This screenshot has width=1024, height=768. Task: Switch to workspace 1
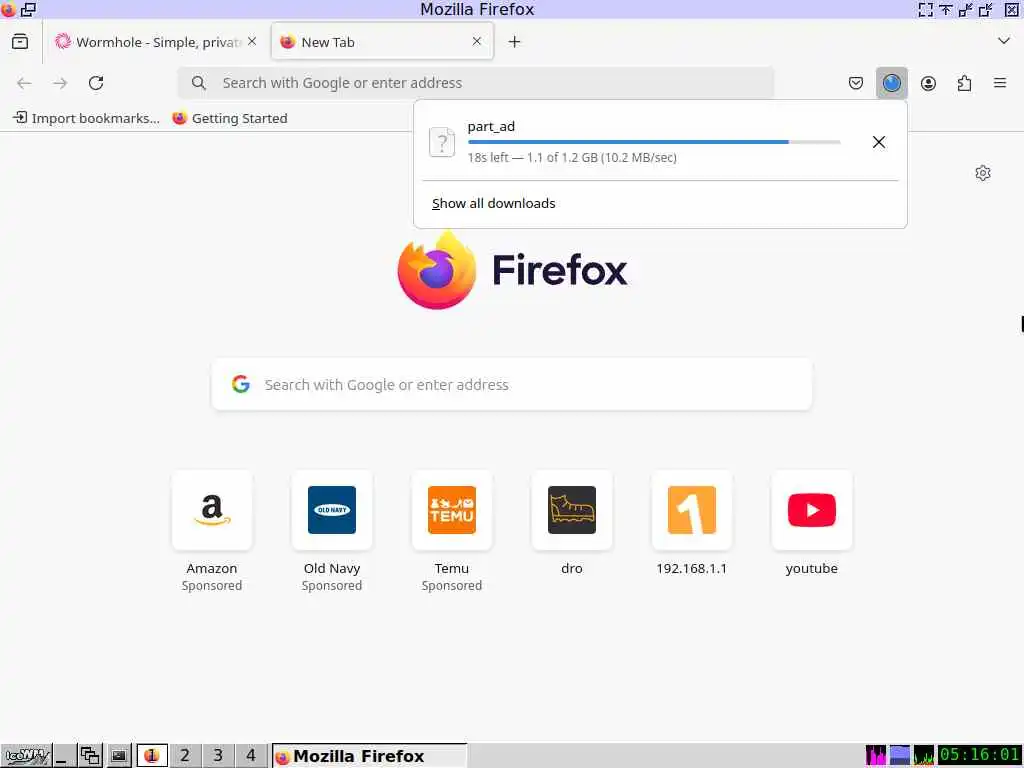[152, 756]
